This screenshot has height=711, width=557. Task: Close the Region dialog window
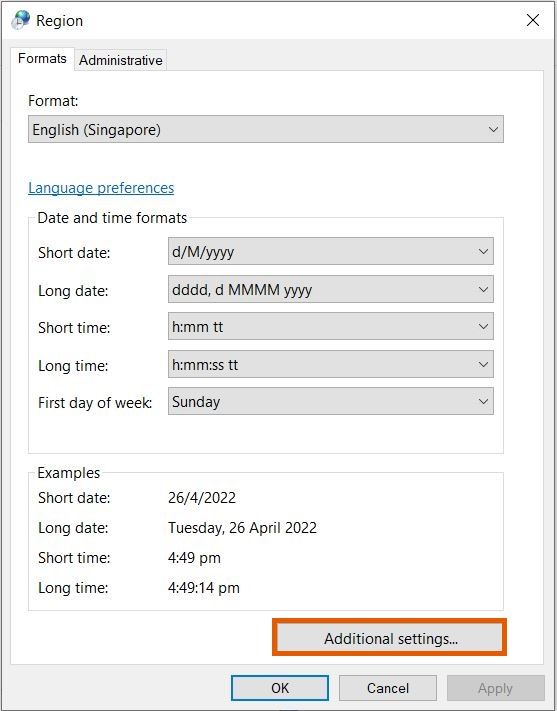[x=533, y=20]
